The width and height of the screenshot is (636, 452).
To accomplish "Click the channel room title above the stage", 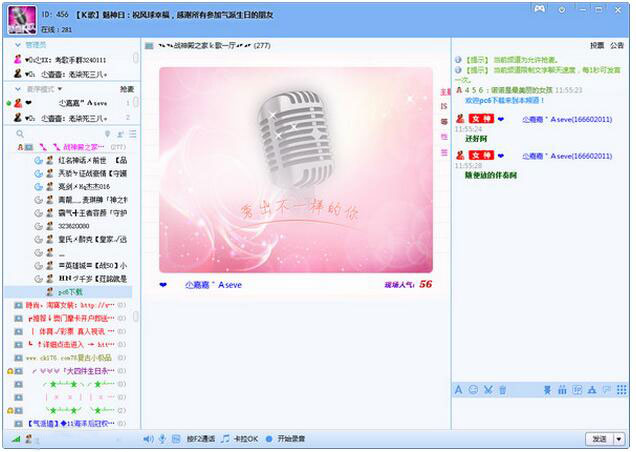I will 214,46.
